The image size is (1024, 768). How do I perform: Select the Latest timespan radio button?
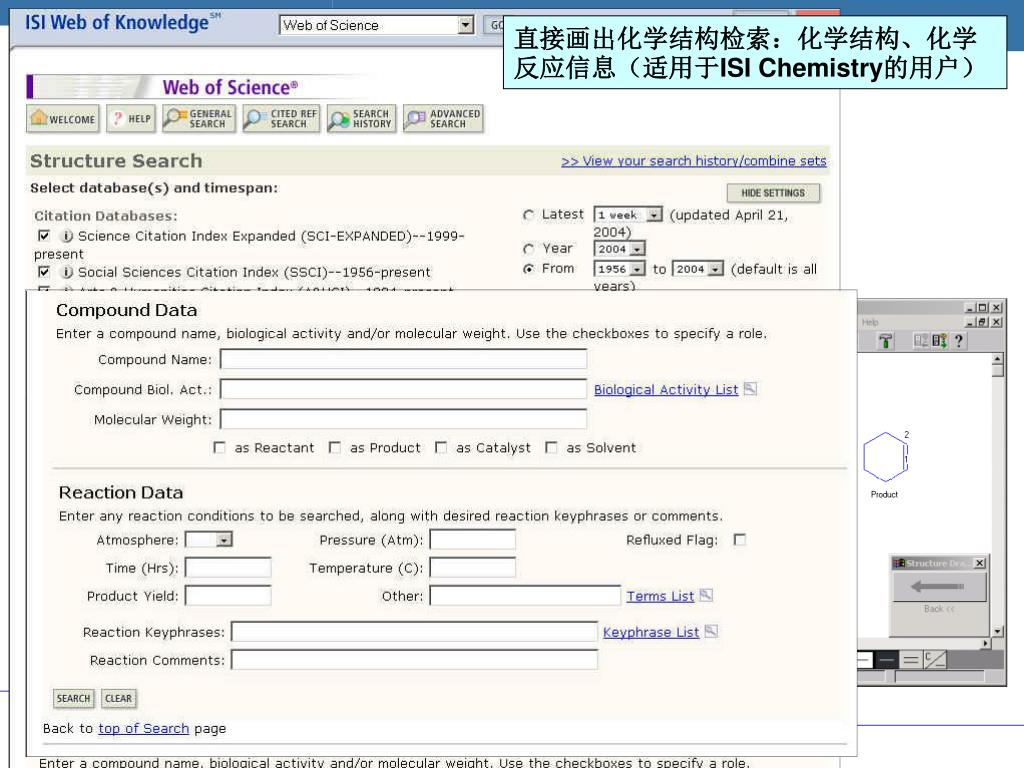[529, 215]
